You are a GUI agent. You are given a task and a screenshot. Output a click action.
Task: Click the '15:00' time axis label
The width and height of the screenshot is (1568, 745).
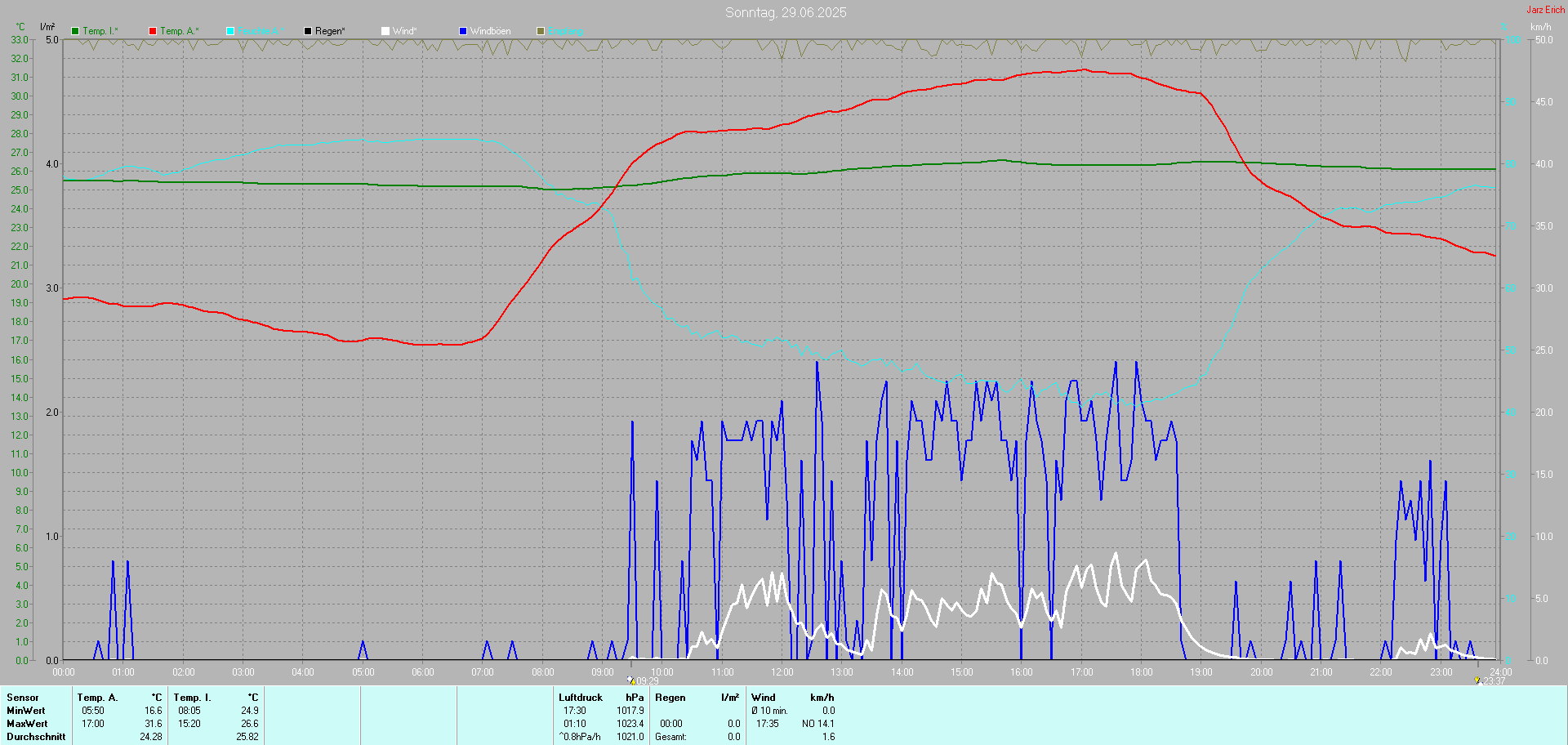point(962,672)
